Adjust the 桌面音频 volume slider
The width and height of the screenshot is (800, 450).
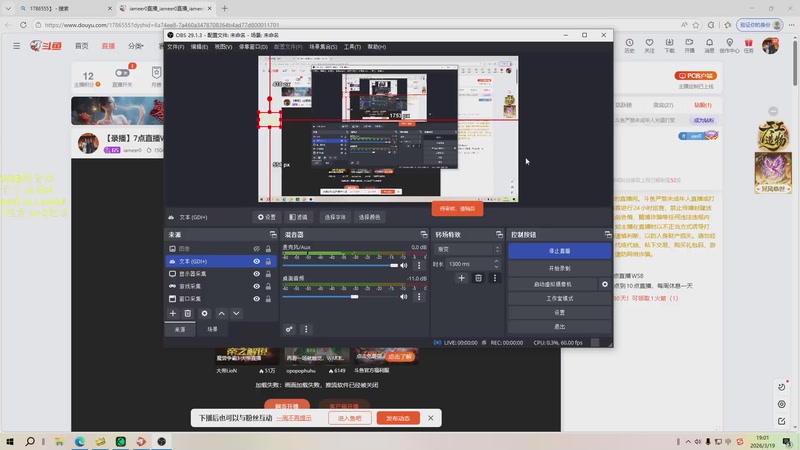340,296
